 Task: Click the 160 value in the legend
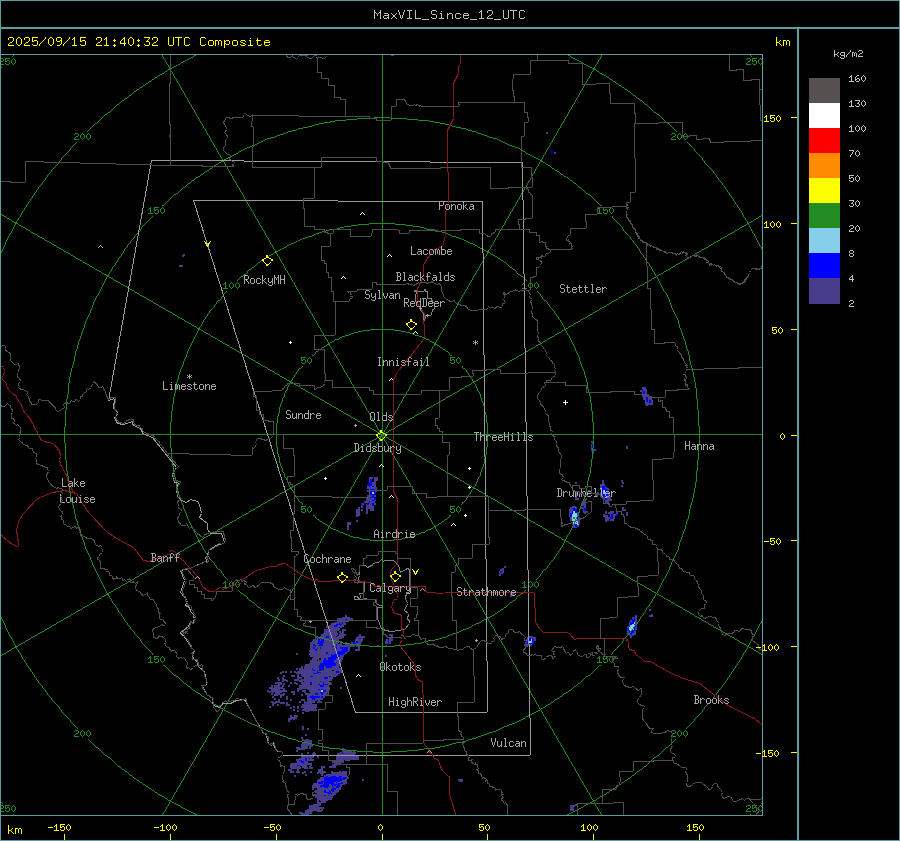tap(857, 79)
